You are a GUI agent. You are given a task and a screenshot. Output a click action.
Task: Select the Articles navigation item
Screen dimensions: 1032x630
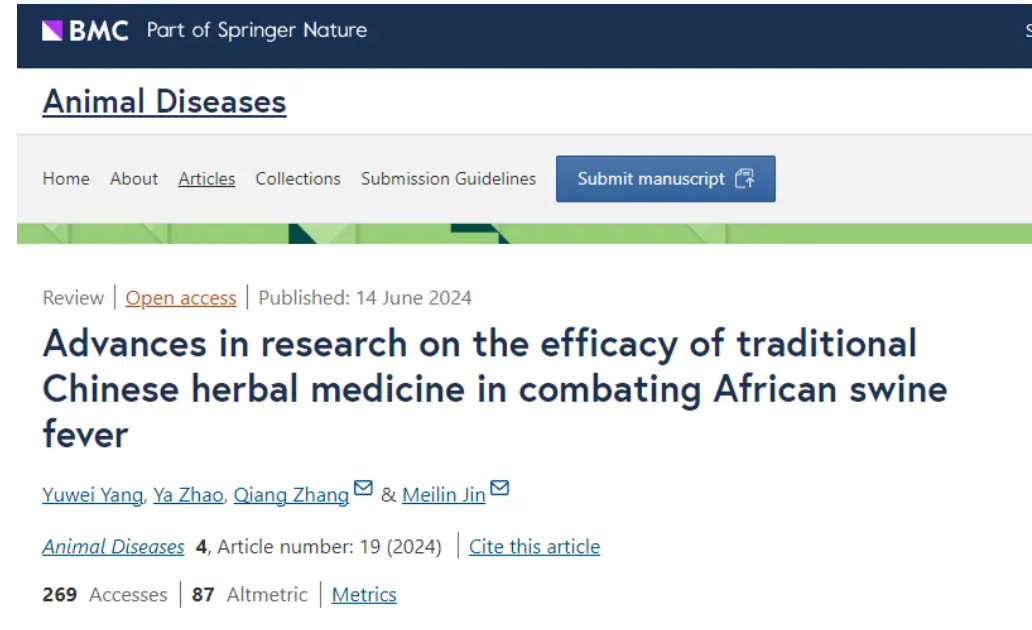tap(207, 178)
